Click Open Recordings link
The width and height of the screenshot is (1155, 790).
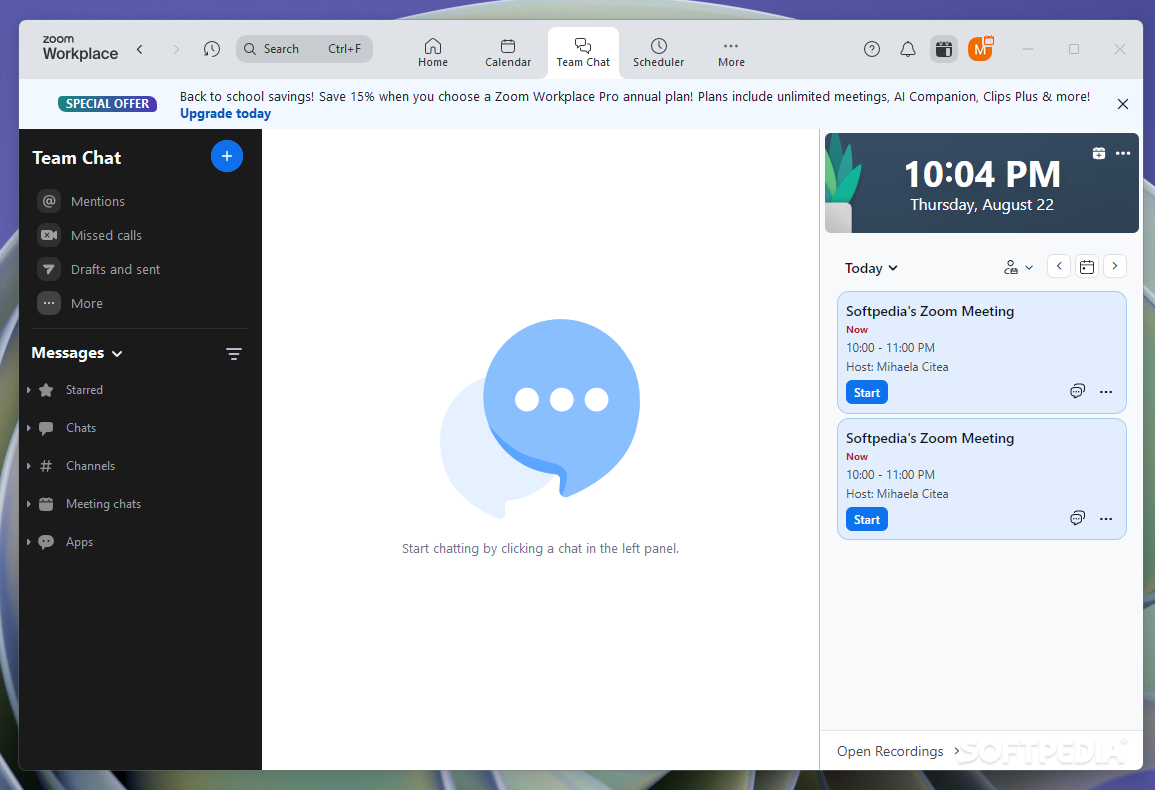(897, 751)
